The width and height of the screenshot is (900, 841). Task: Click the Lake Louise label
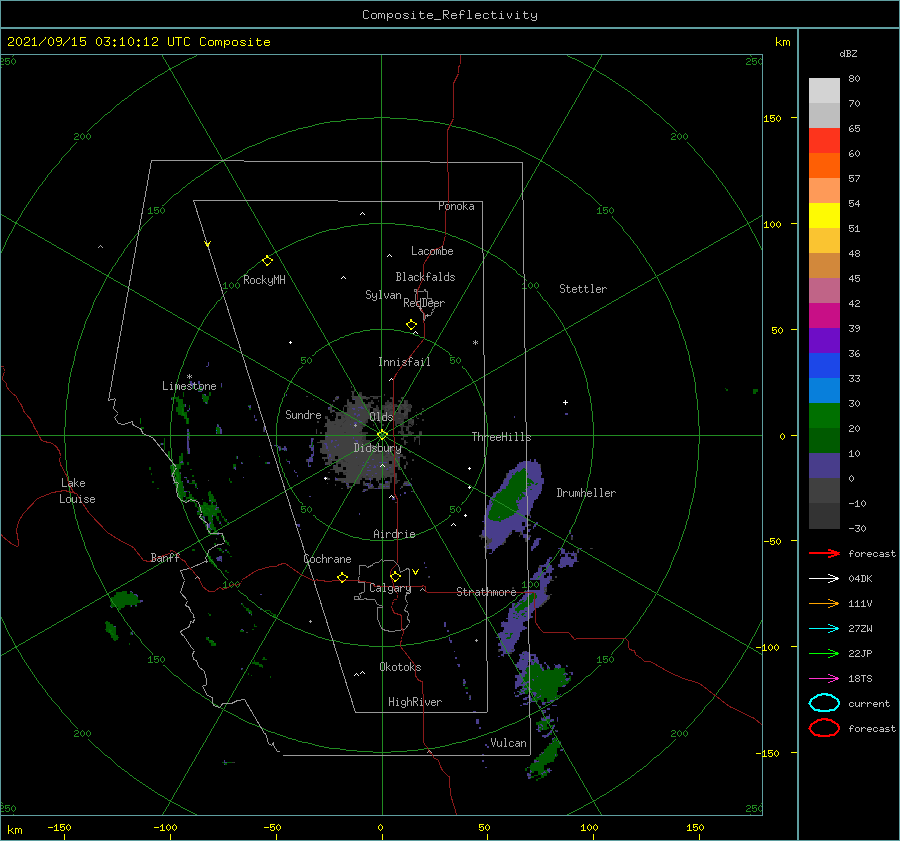(x=77, y=491)
